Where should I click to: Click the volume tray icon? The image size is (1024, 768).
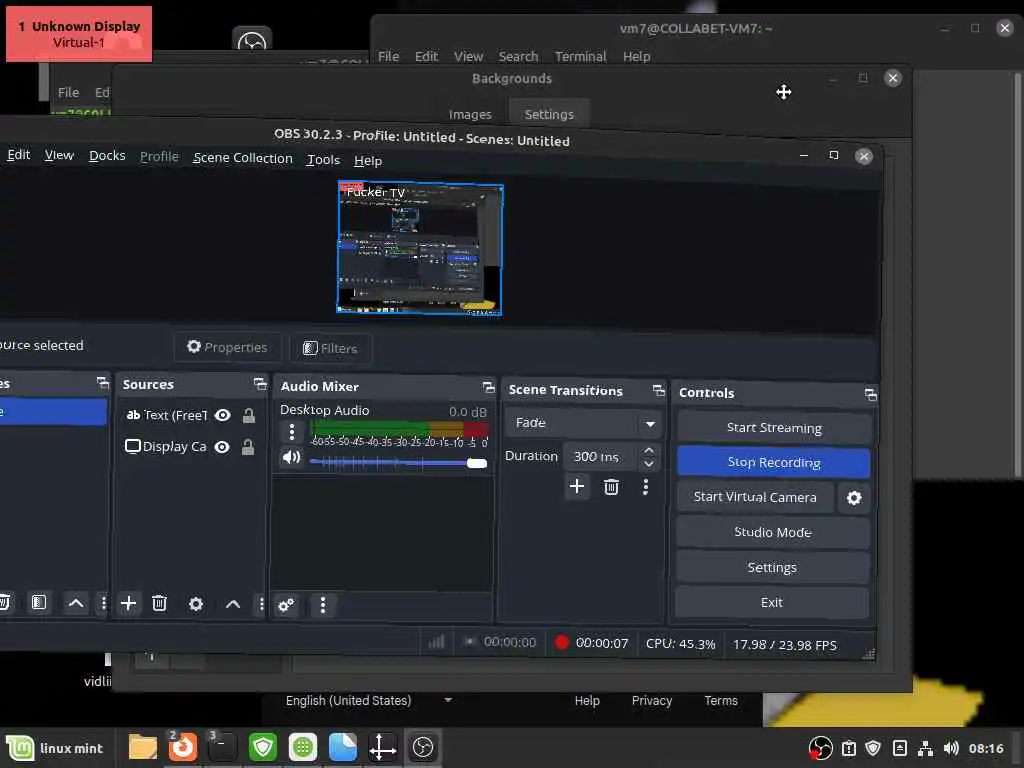click(951, 748)
